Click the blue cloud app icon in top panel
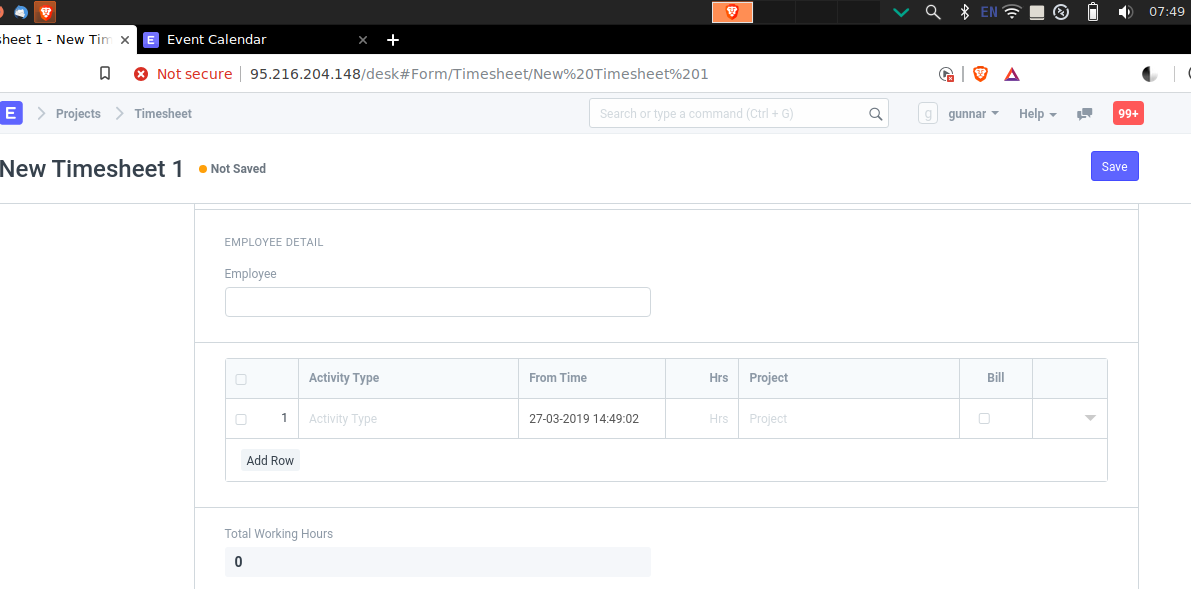Image resolution: width=1191 pixels, height=589 pixels. click(21, 12)
